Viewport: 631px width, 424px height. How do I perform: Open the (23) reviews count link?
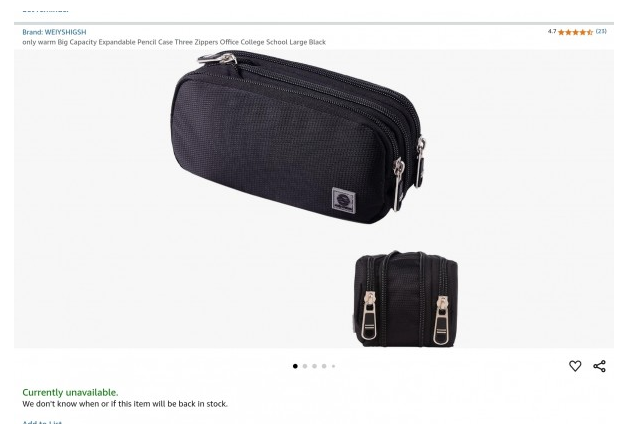pos(601,31)
